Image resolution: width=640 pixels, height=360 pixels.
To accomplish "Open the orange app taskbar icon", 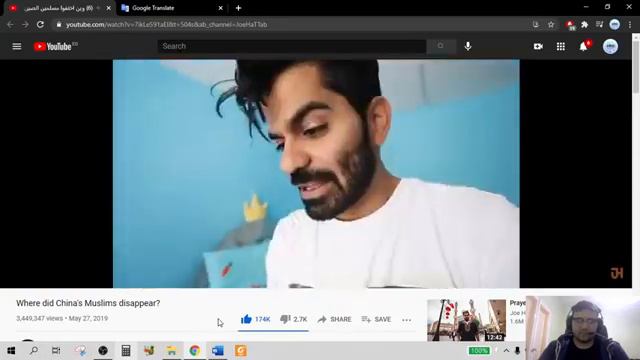I will coord(241,351).
